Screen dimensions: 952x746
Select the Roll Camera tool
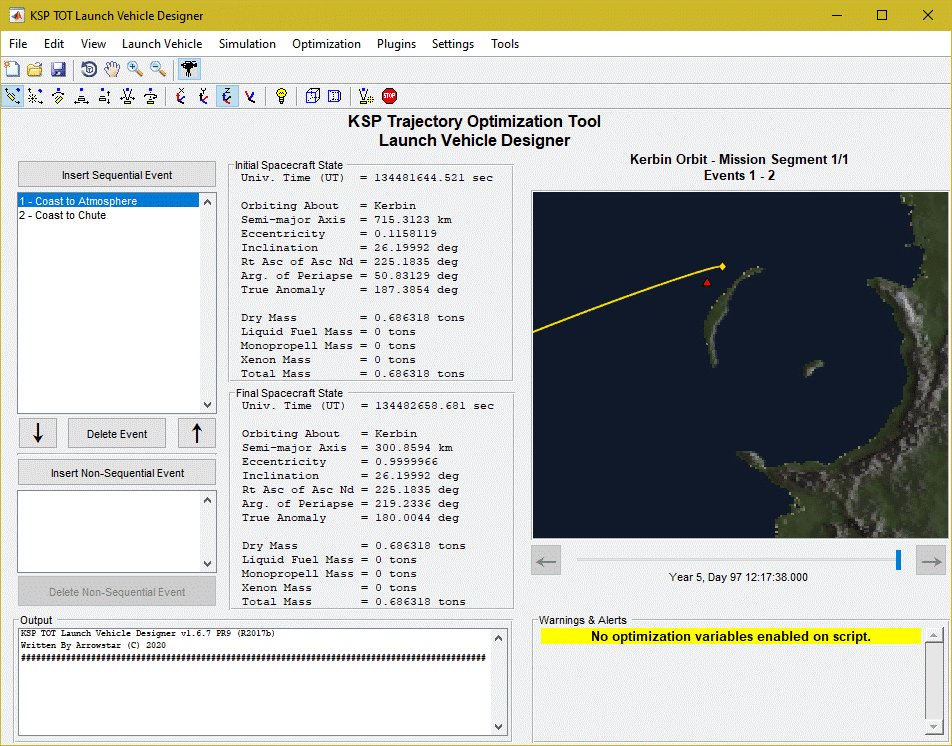[151, 96]
